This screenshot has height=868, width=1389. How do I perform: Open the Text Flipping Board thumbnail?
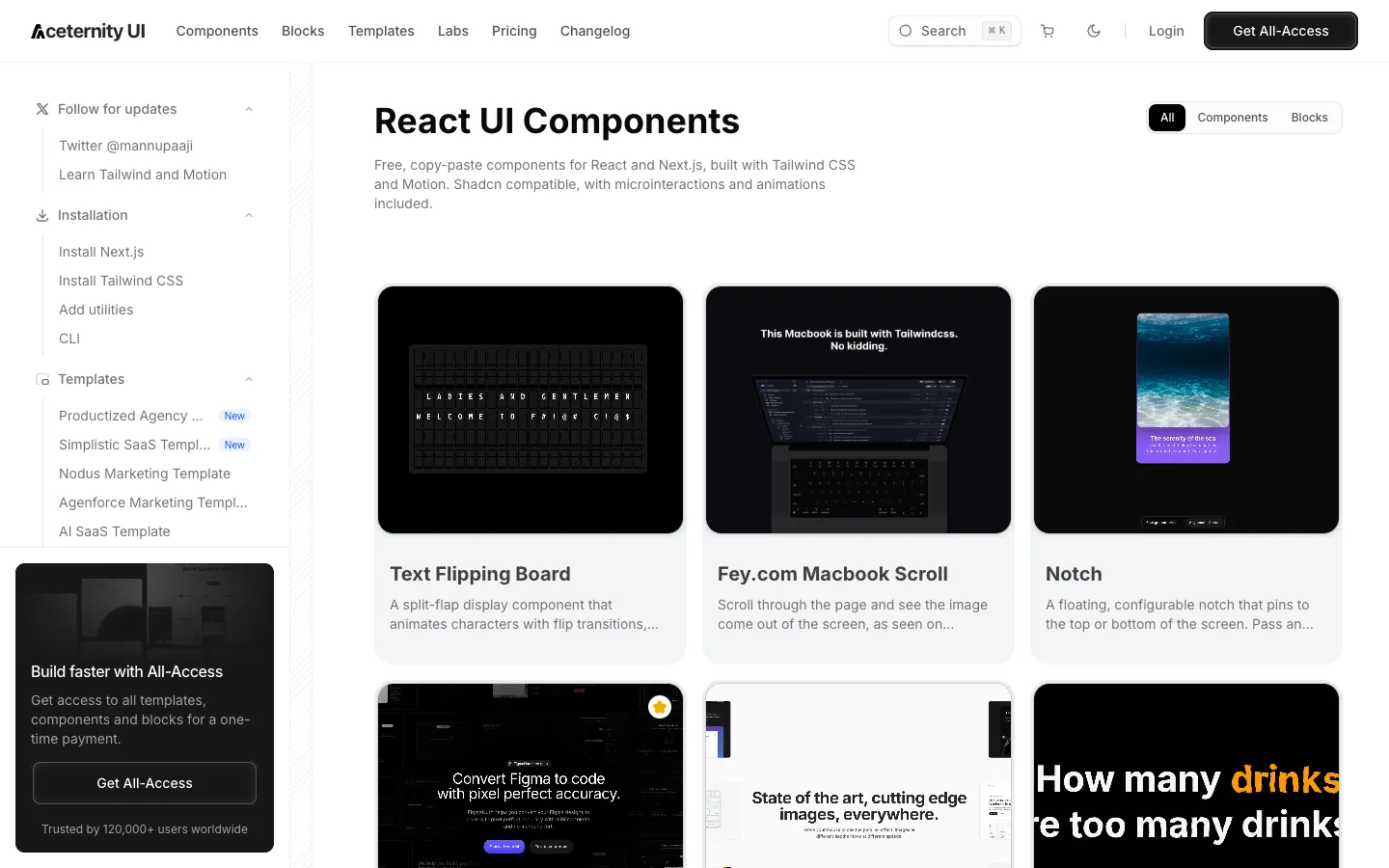pyautogui.click(x=531, y=410)
